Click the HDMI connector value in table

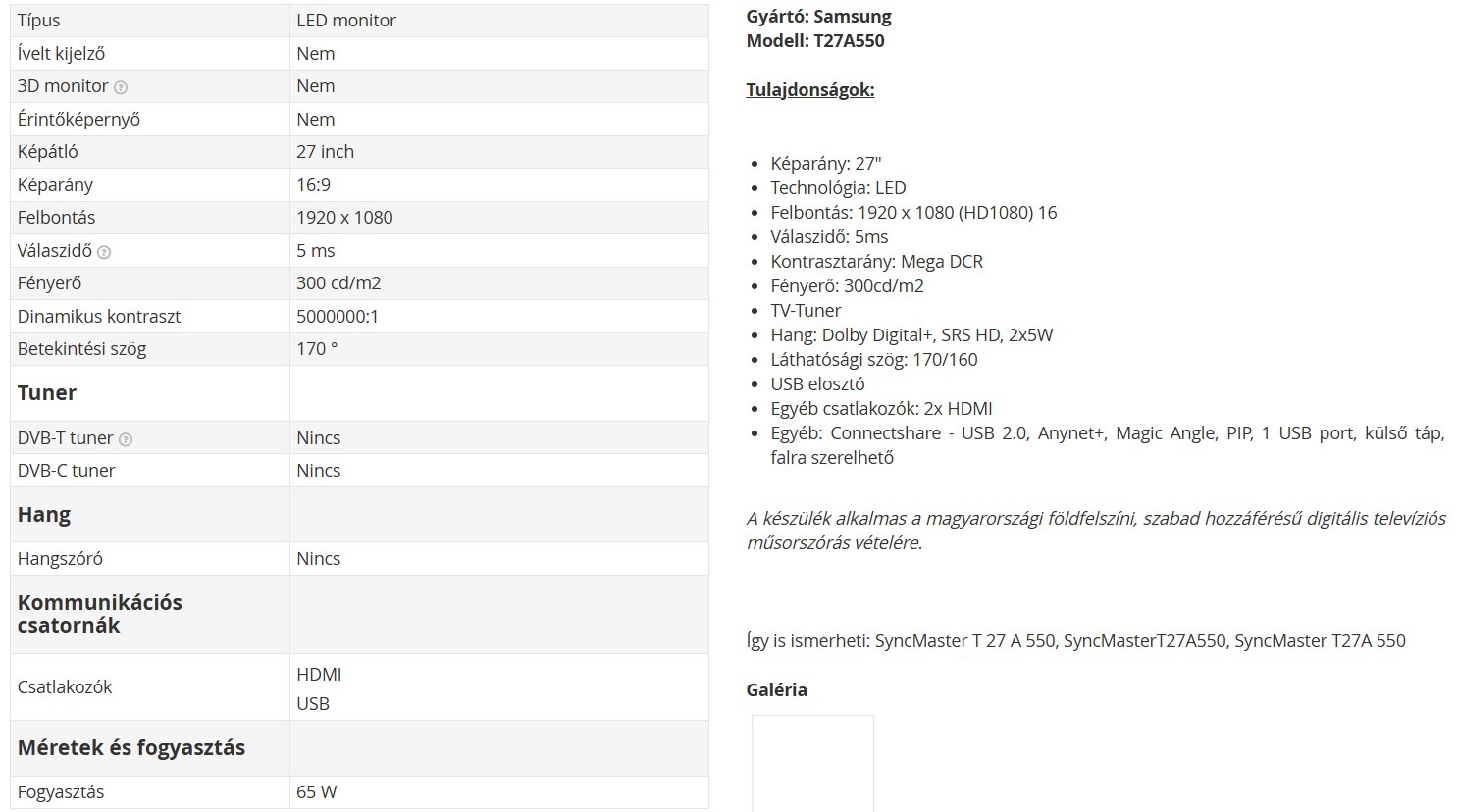click(x=319, y=675)
